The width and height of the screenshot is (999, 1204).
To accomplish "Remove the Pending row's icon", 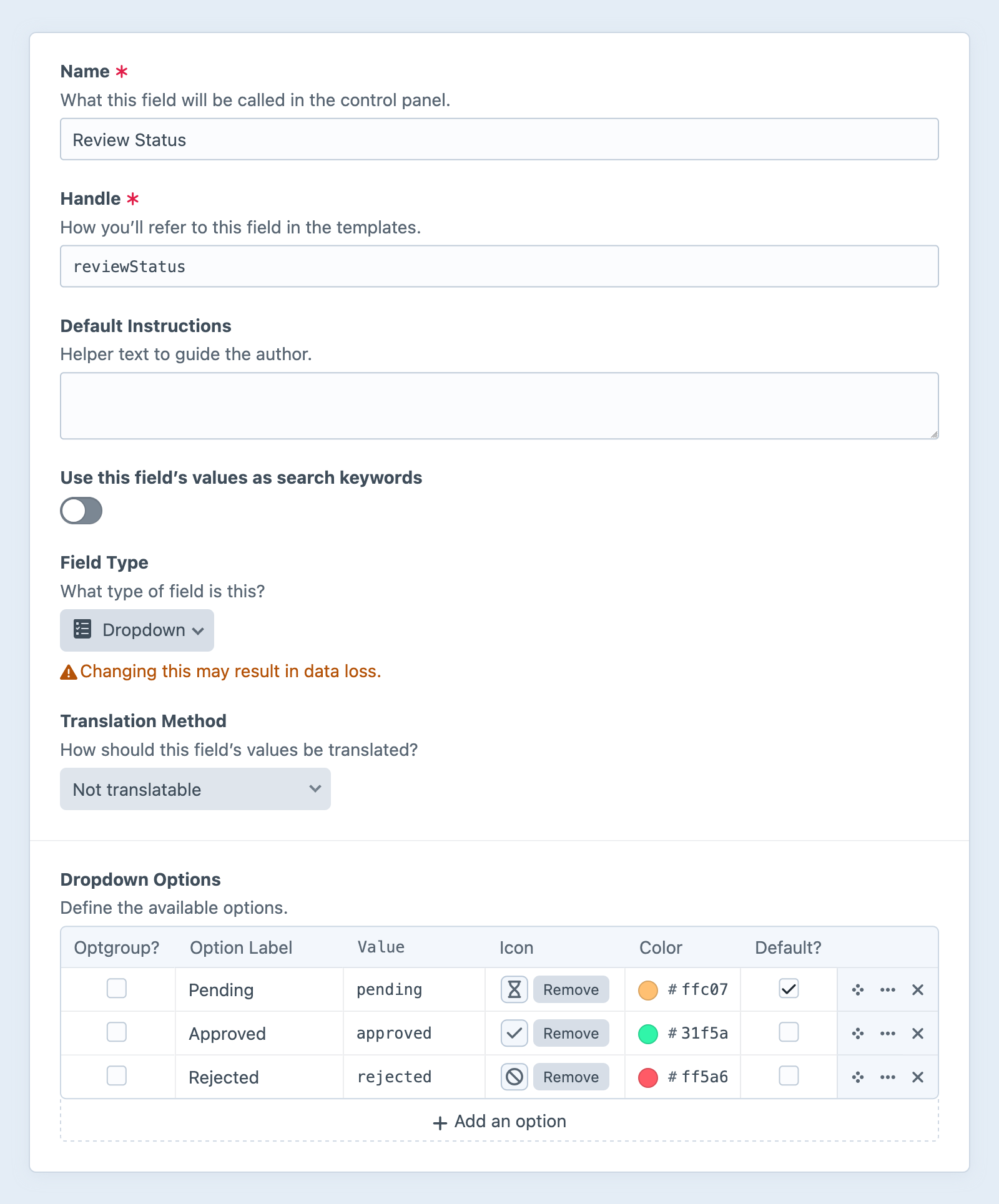I will [x=570, y=989].
